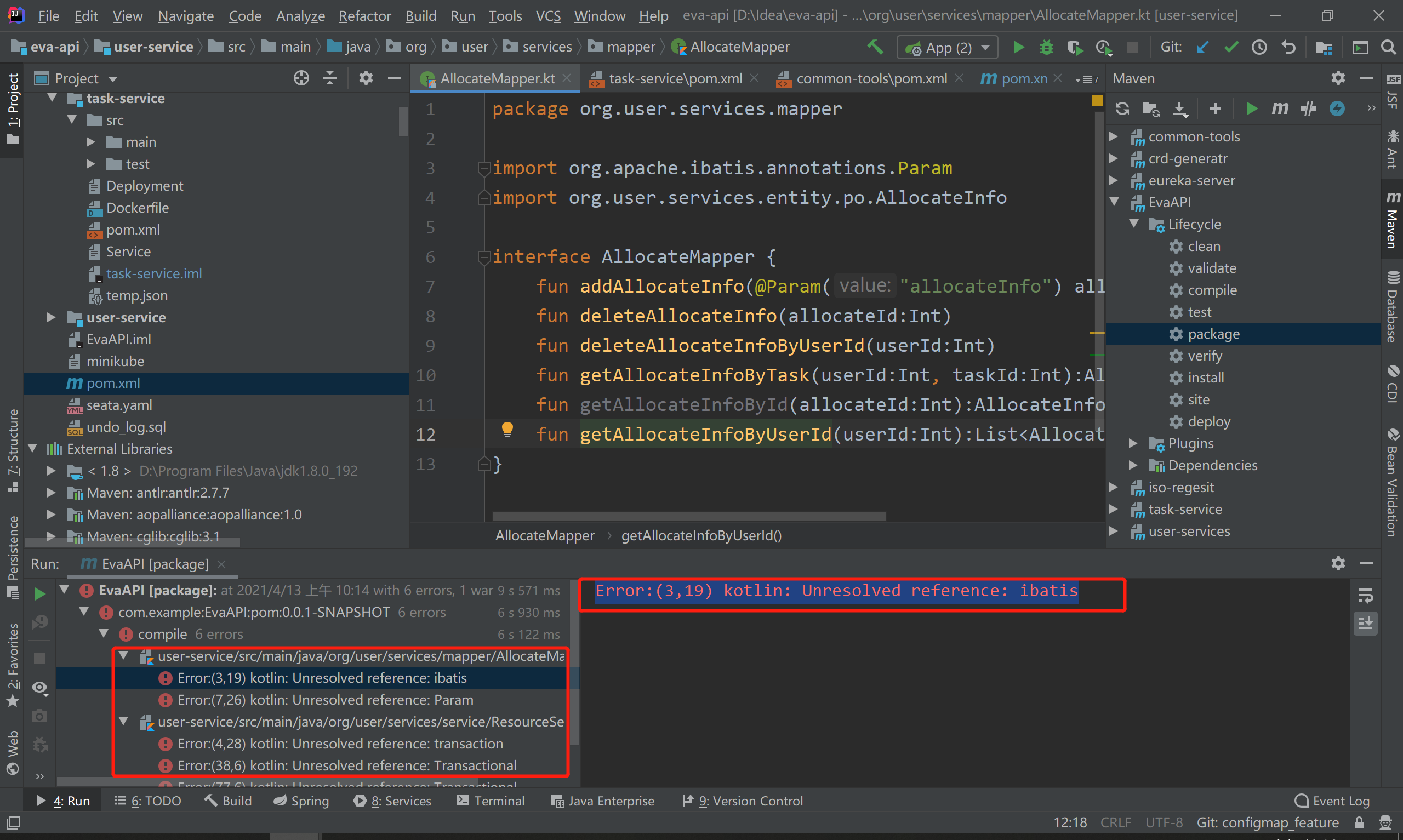Image resolution: width=1403 pixels, height=840 pixels.
Task: Open the eye view options in the Run panel
Action: pyautogui.click(x=39, y=687)
